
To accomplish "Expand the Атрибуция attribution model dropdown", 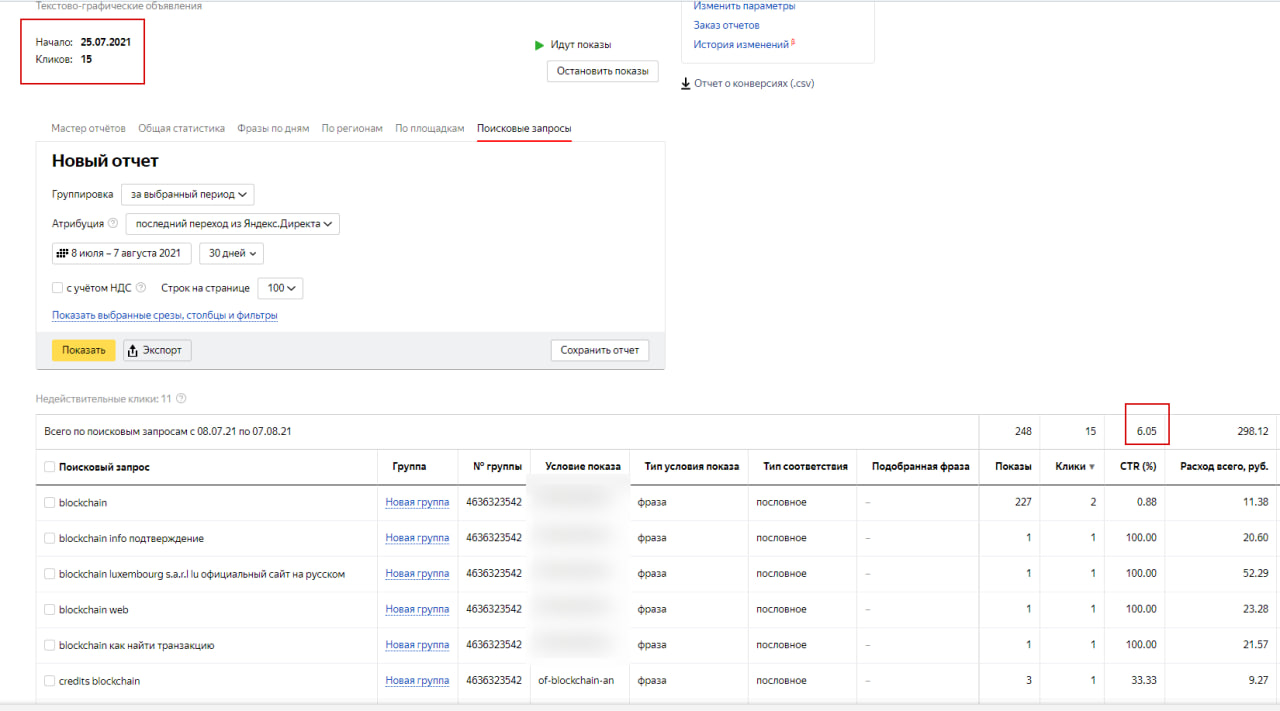I will coord(232,224).
